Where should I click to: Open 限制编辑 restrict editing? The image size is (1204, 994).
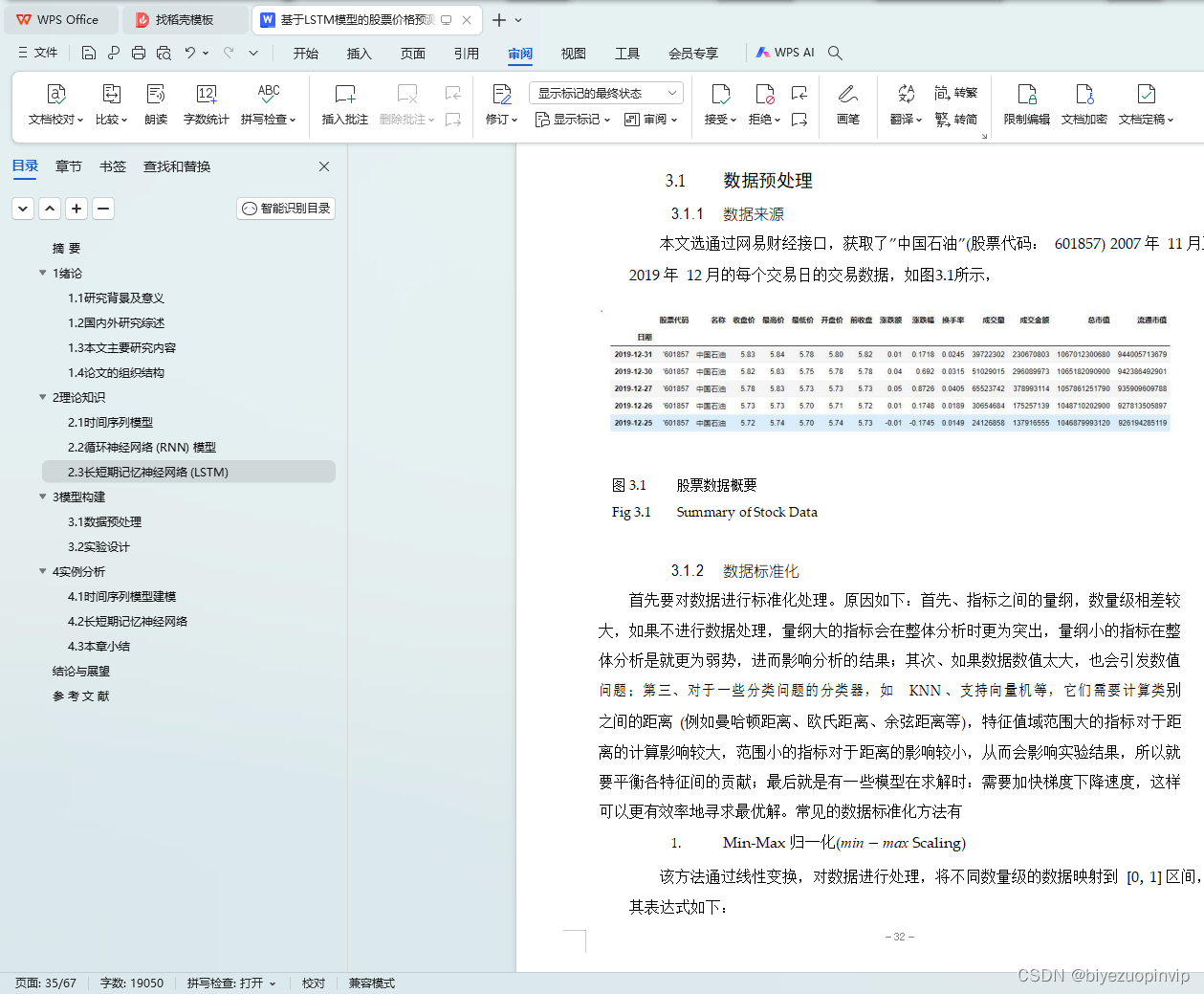pyautogui.click(x=1027, y=105)
